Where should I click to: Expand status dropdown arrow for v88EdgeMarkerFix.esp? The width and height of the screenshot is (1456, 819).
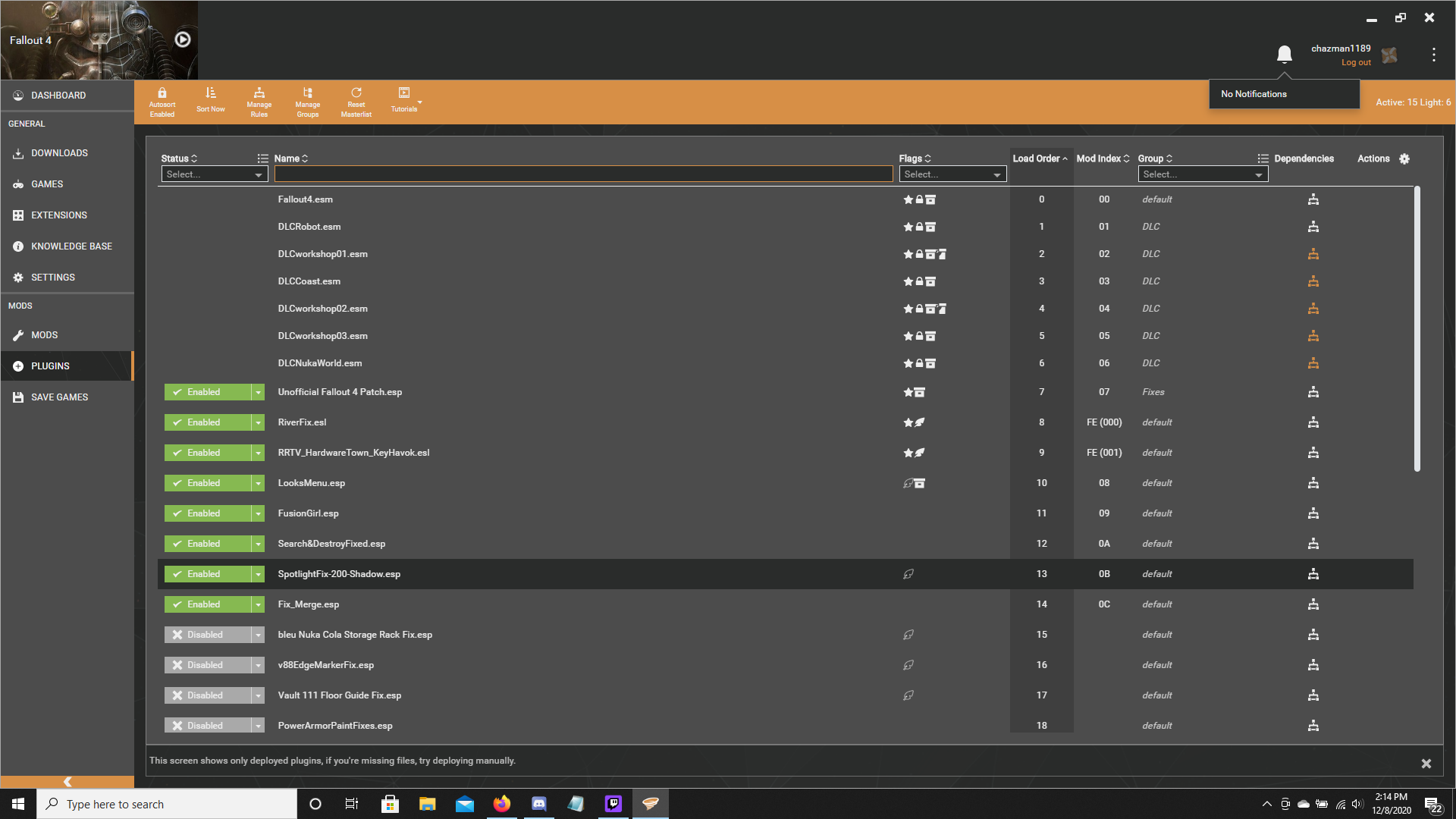(x=258, y=665)
